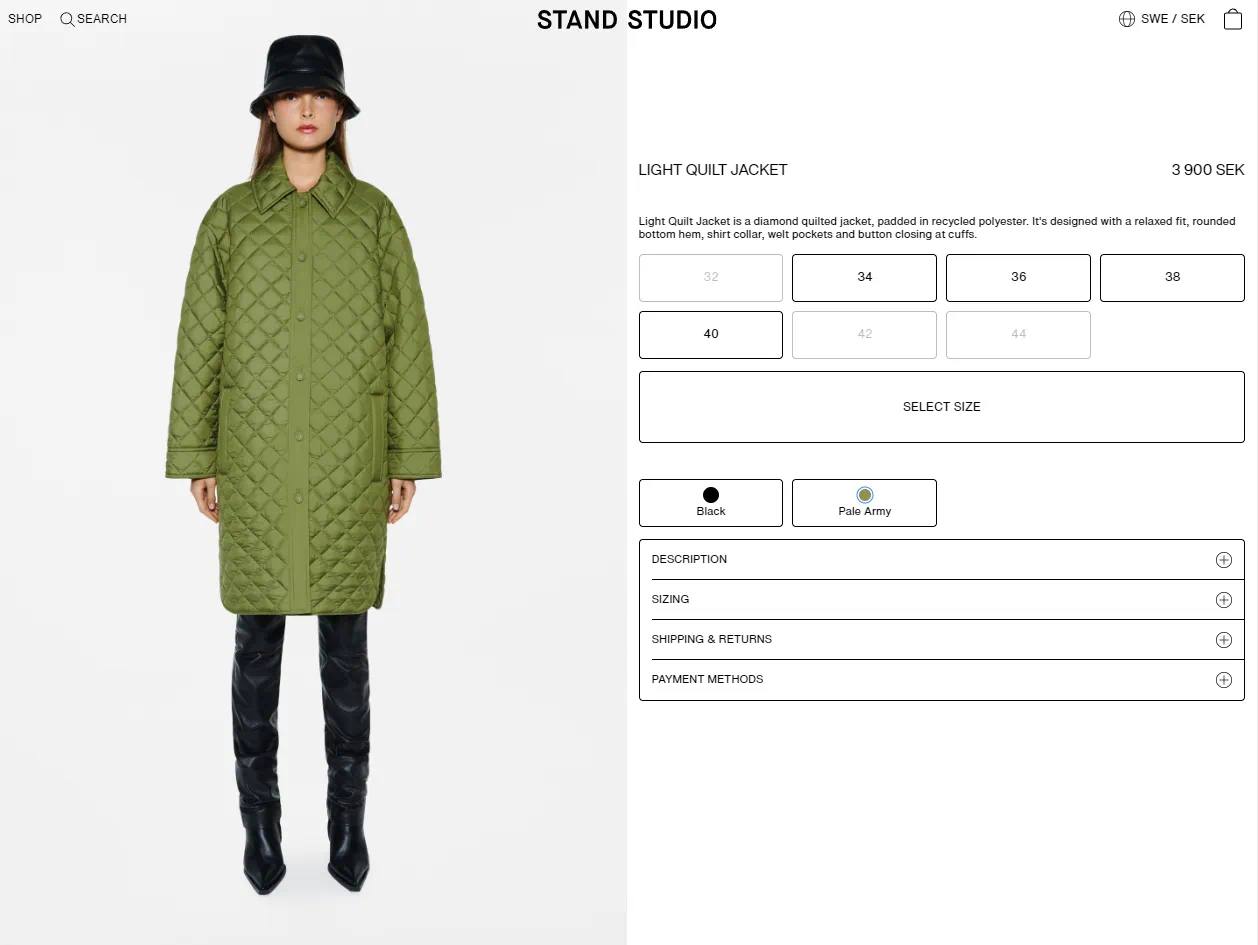This screenshot has width=1258, height=945.
Task: Open the shopping bag icon
Action: [x=1233, y=18]
